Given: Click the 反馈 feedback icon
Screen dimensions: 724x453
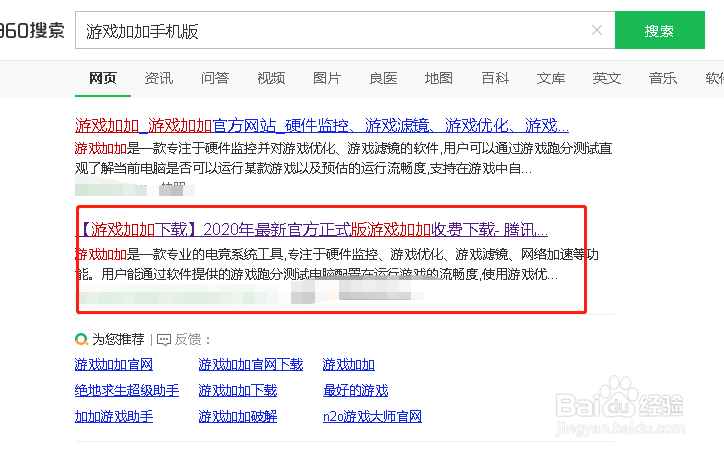Looking at the screenshot, I should click(164, 340).
